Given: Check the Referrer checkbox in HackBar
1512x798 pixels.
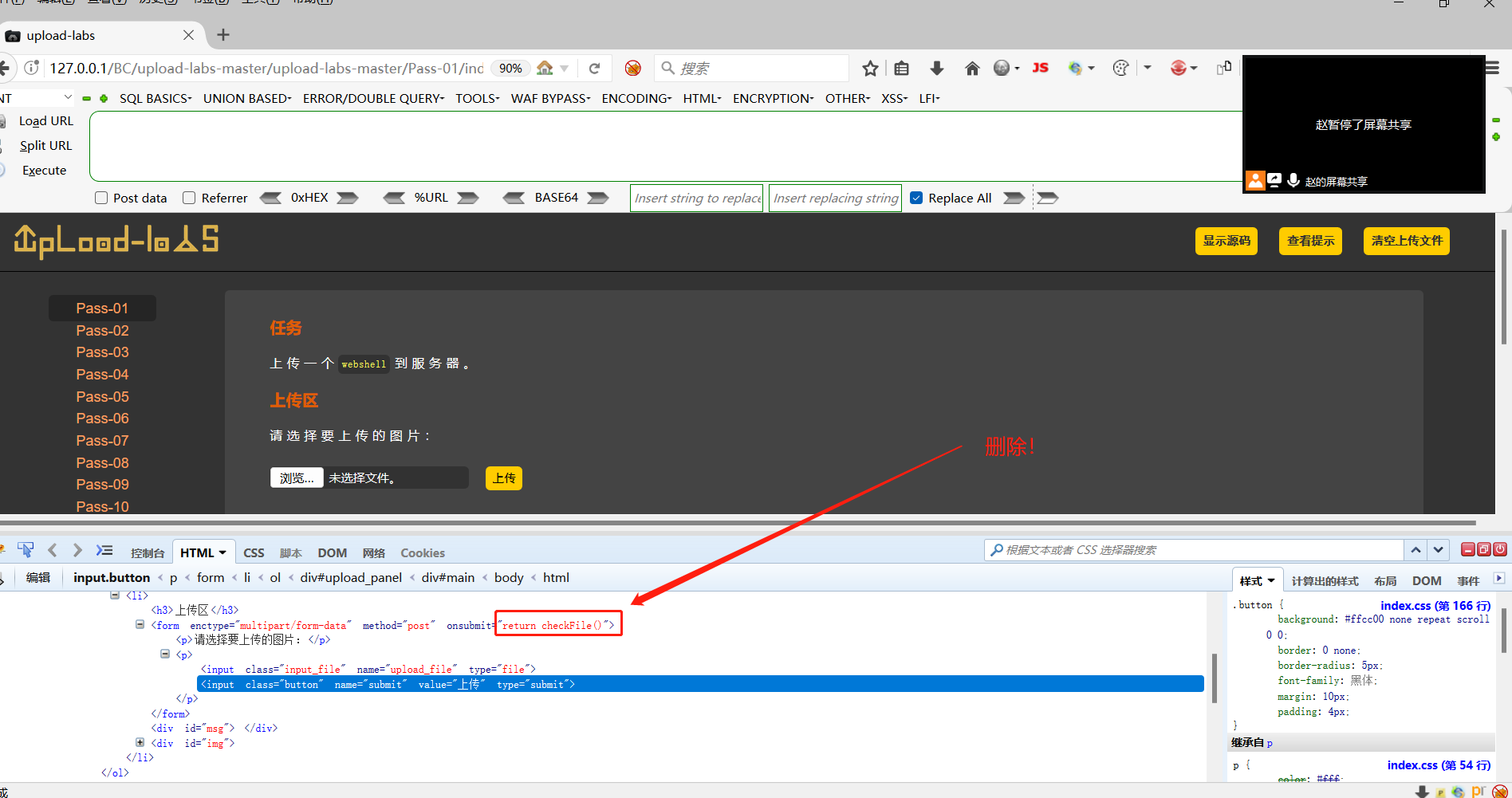Looking at the screenshot, I should click(x=189, y=198).
